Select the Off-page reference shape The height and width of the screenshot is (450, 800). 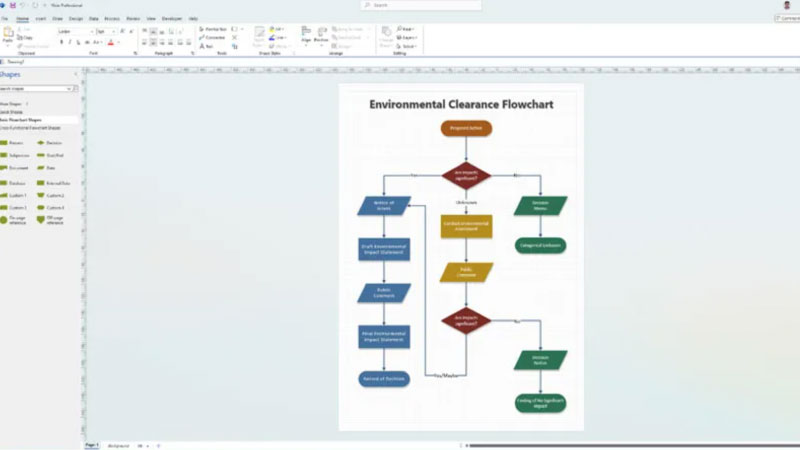51,220
